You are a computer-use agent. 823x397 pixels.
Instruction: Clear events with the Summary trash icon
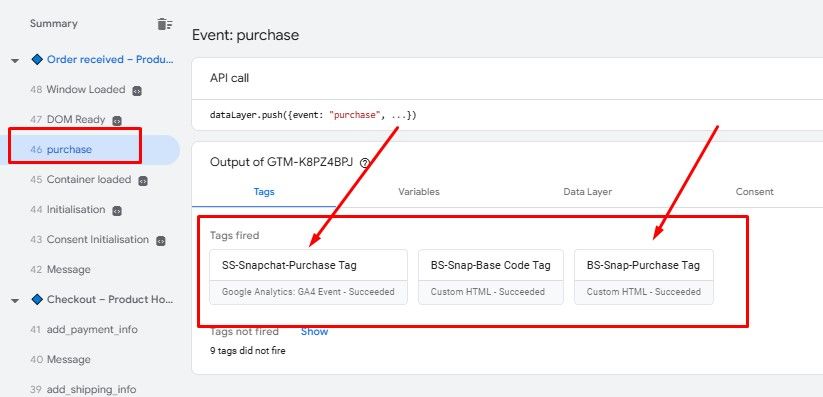[x=165, y=24]
